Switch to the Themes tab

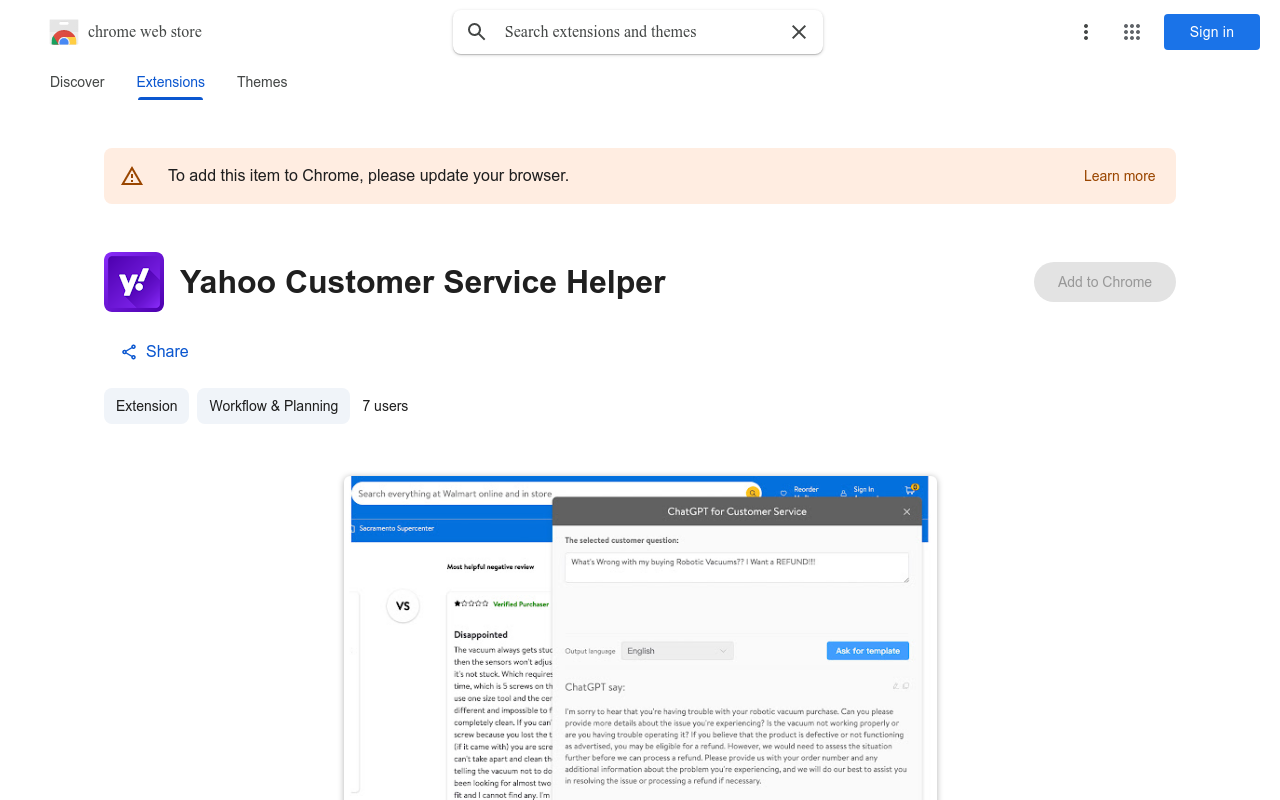pyautogui.click(x=262, y=82)
